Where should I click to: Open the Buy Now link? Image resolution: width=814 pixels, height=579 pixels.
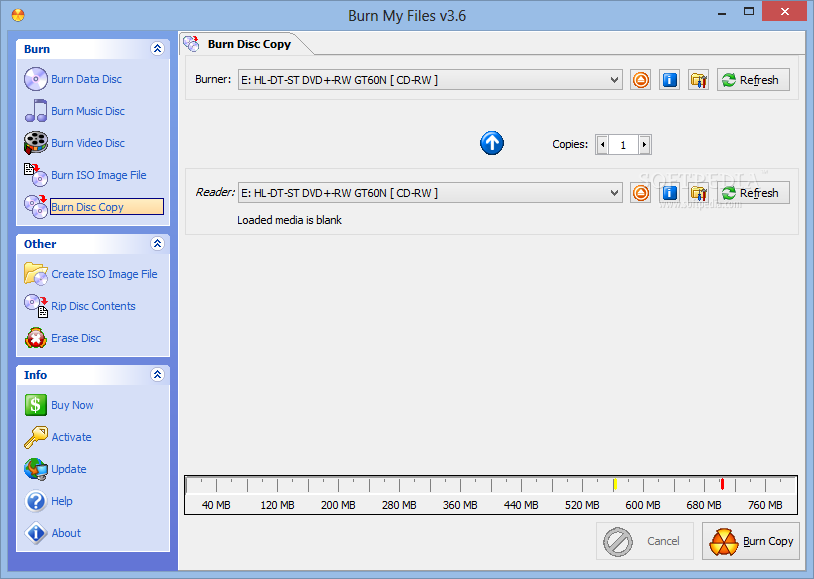72,405
